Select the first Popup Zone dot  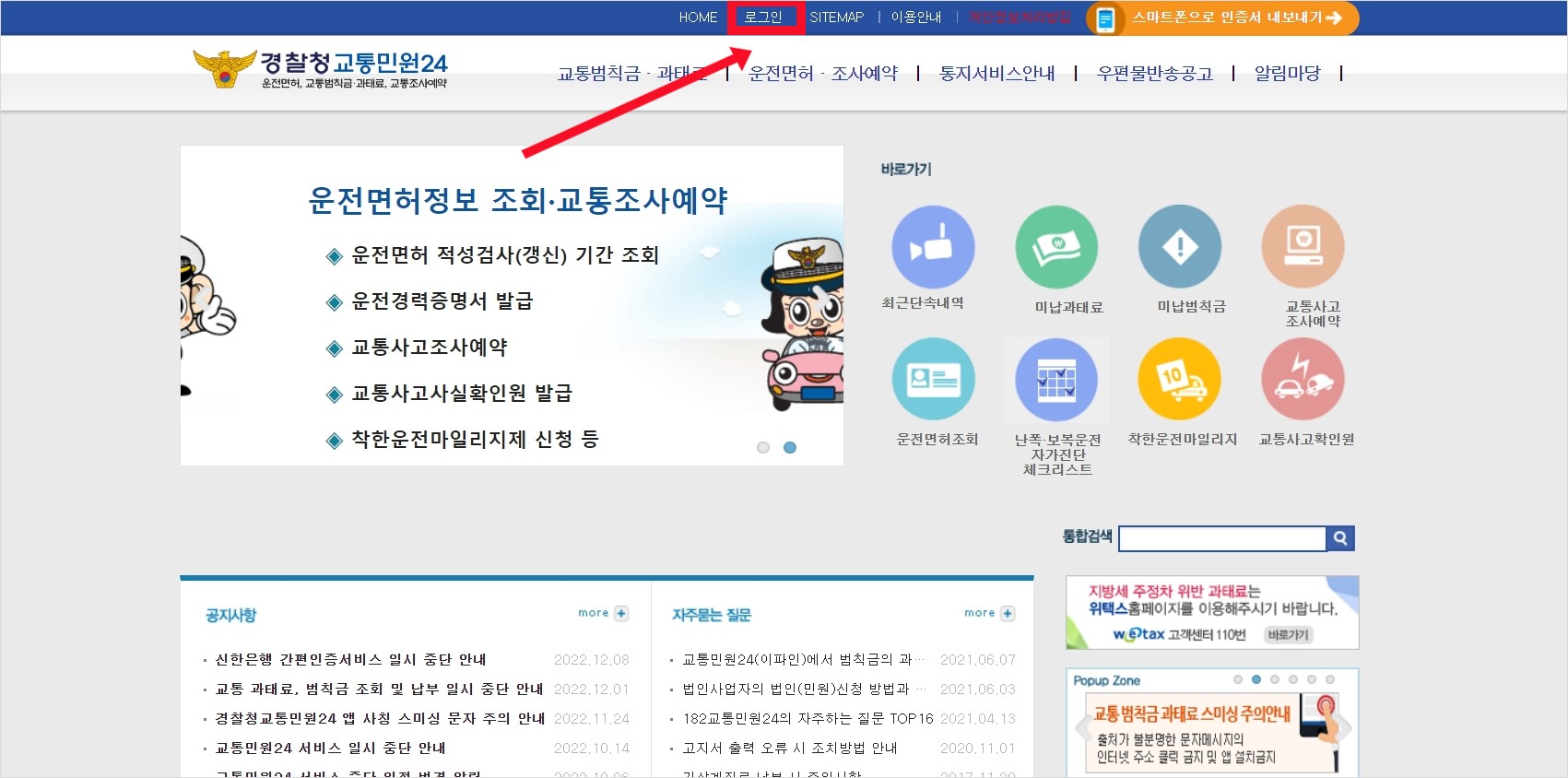pos(1238,679)
